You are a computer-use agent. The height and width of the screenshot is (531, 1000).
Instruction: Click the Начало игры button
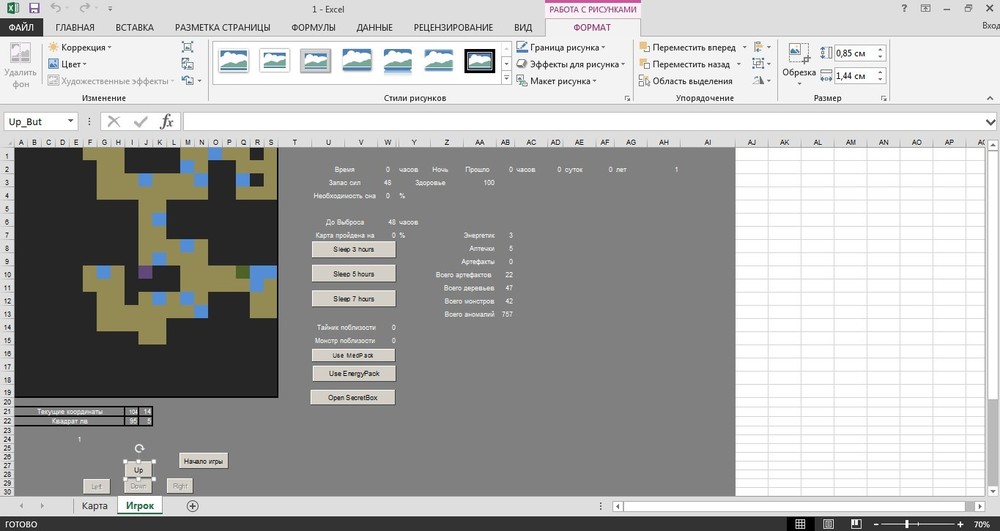pos(203,461)
